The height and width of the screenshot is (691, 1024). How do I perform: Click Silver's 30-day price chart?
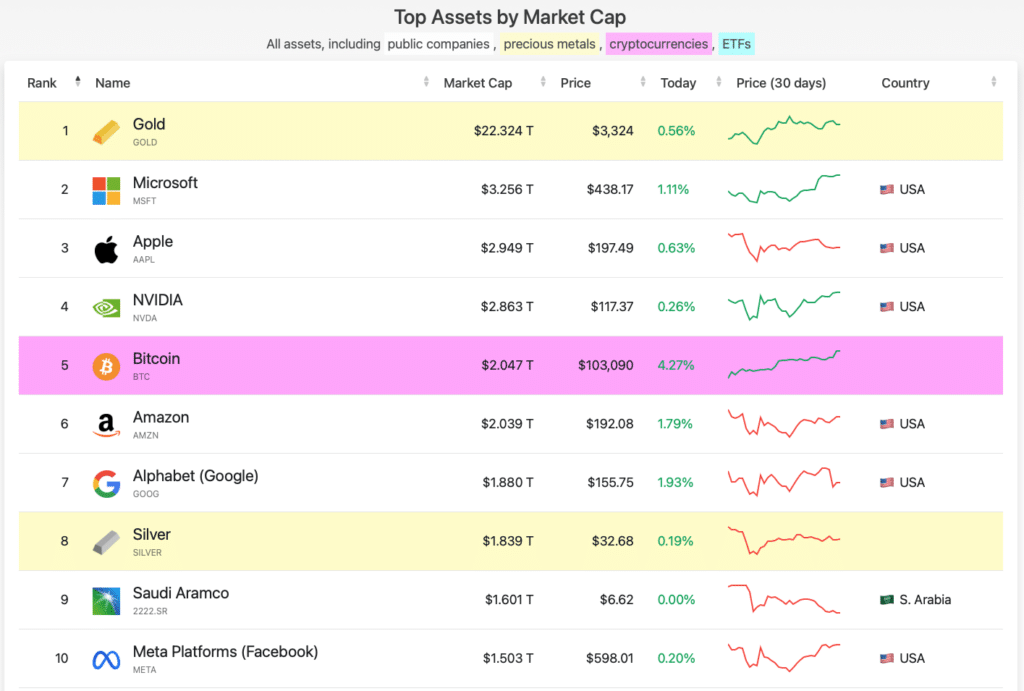point(784,540)
